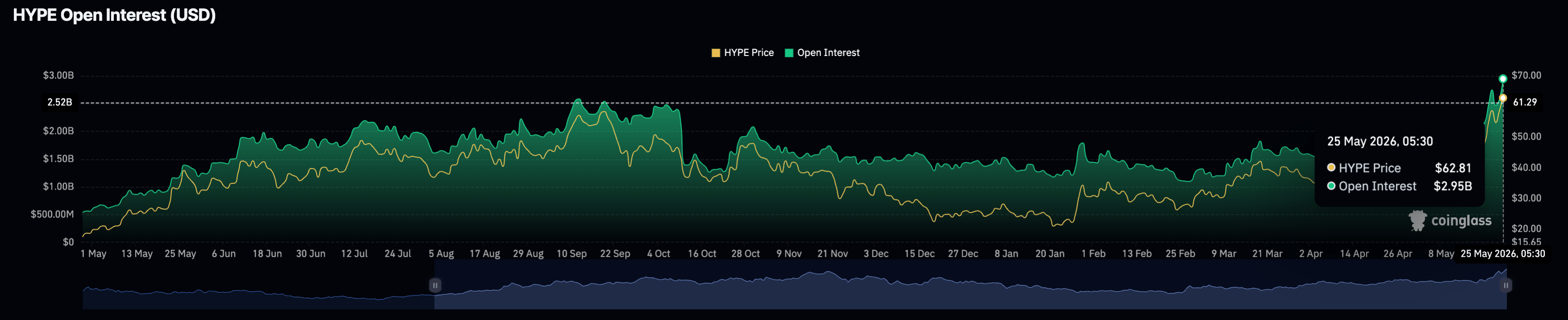Click the 21 Mar date label

1267,254
